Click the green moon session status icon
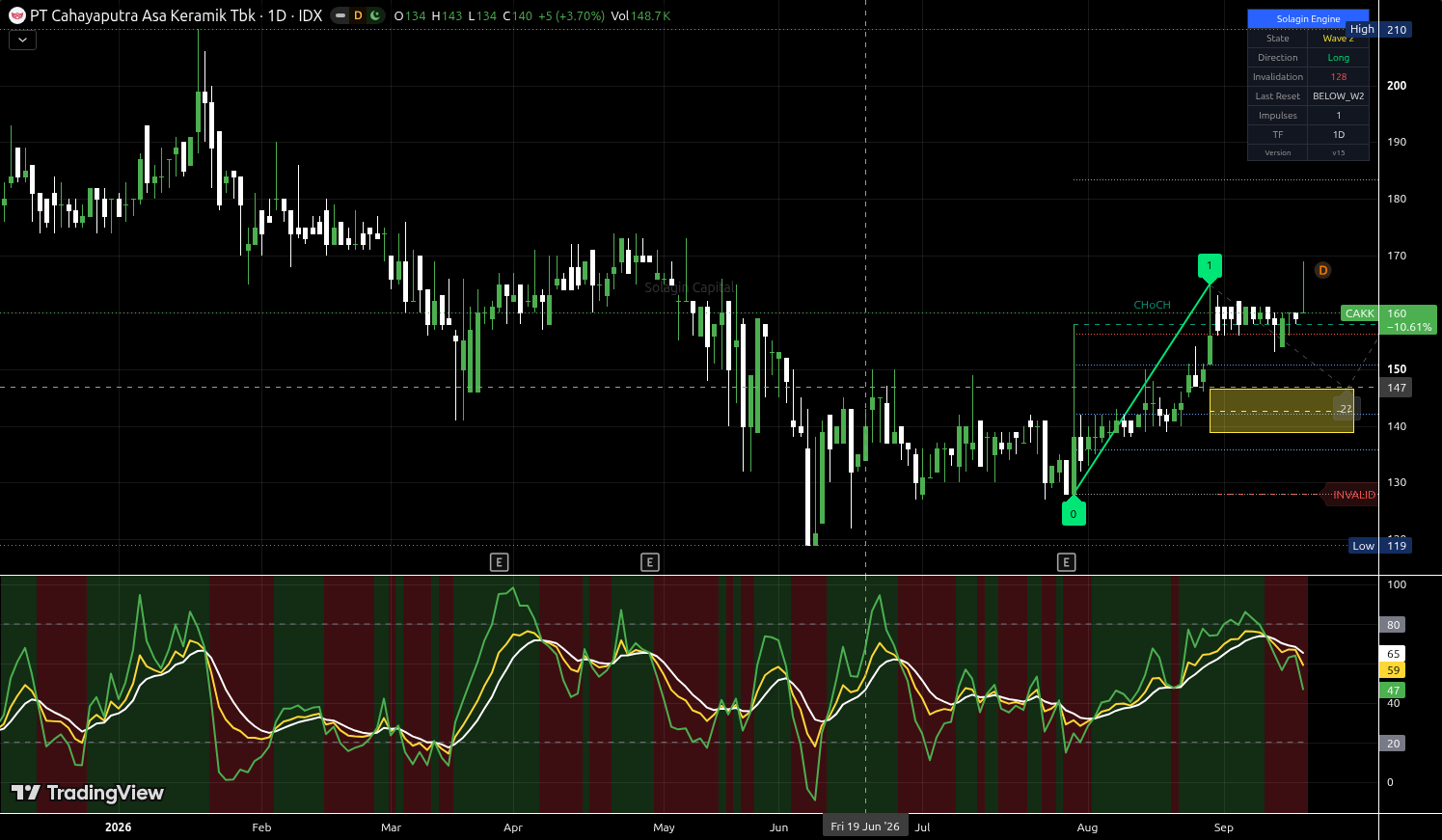 click(374, 15)
